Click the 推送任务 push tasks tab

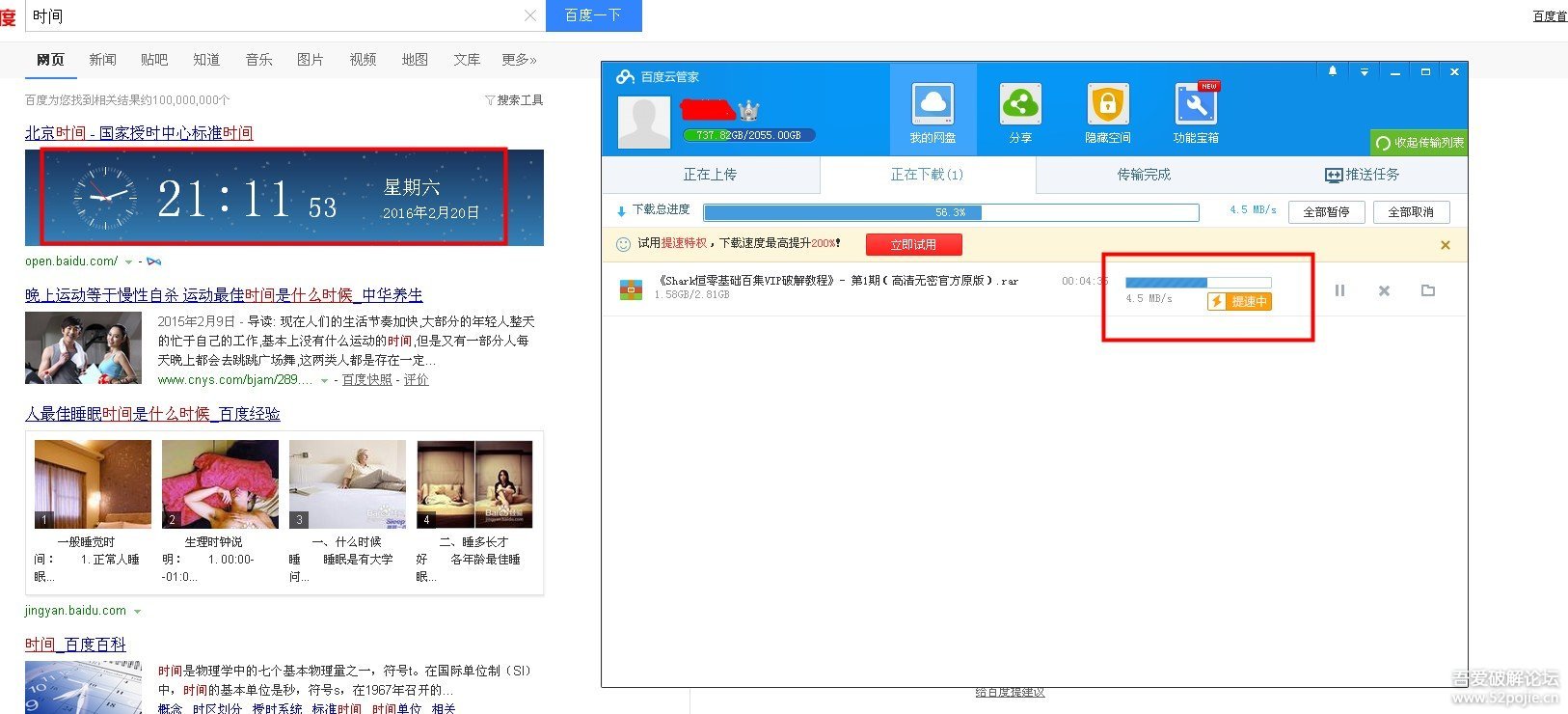click(x=1362, y=175)
